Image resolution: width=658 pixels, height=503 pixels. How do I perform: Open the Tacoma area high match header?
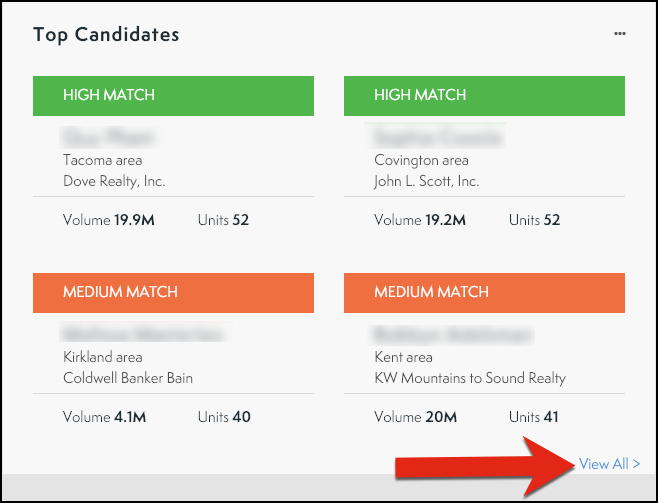click(174, 95)
